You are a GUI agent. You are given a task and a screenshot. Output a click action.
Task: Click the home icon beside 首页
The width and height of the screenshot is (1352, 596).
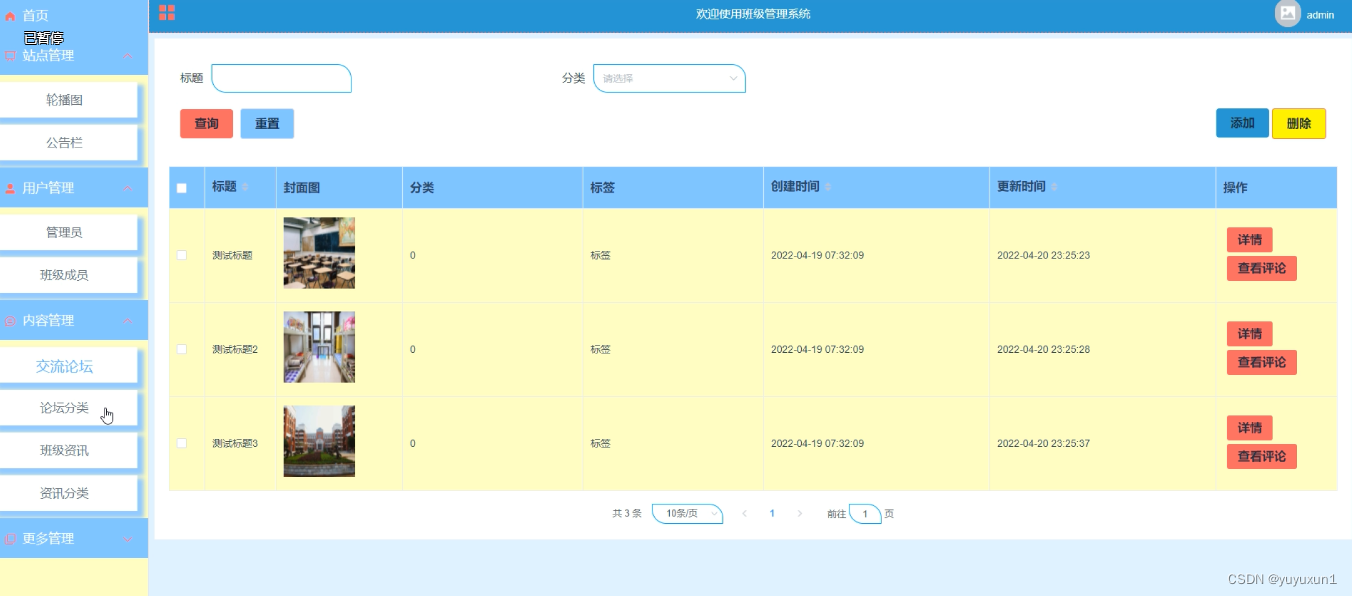click(x=11, y=16)
